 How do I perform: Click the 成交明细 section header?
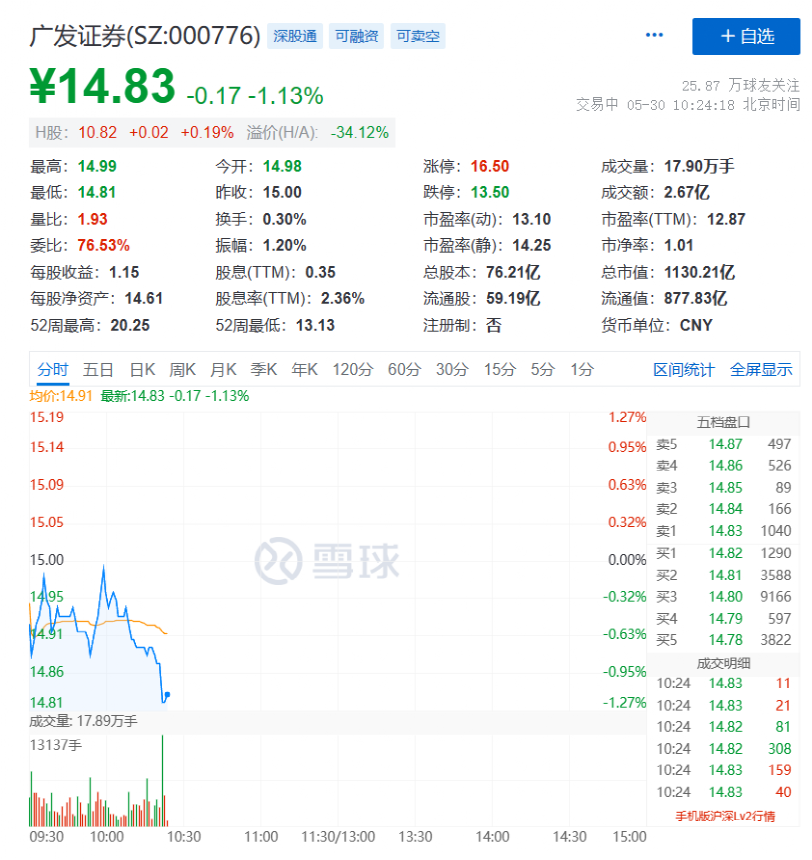[723, 664]
